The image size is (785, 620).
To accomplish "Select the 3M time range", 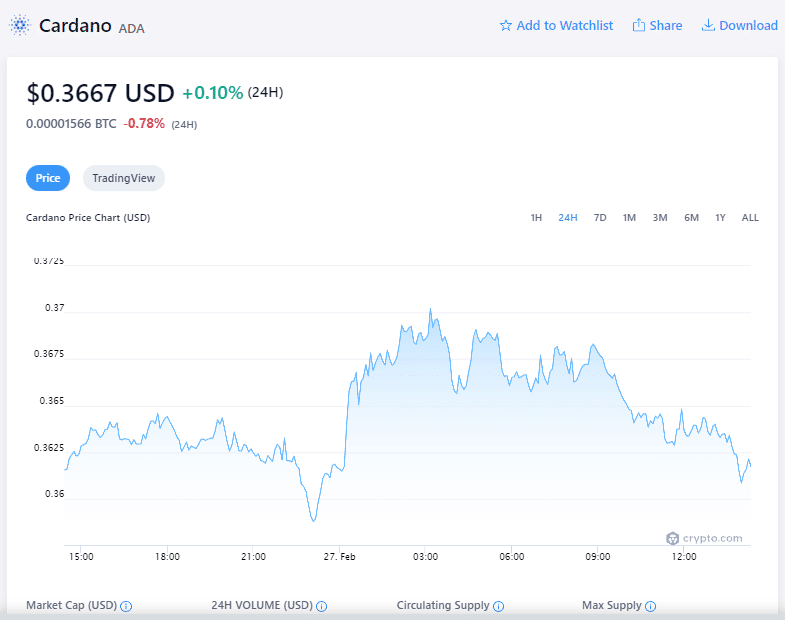I will coord(660,217).
